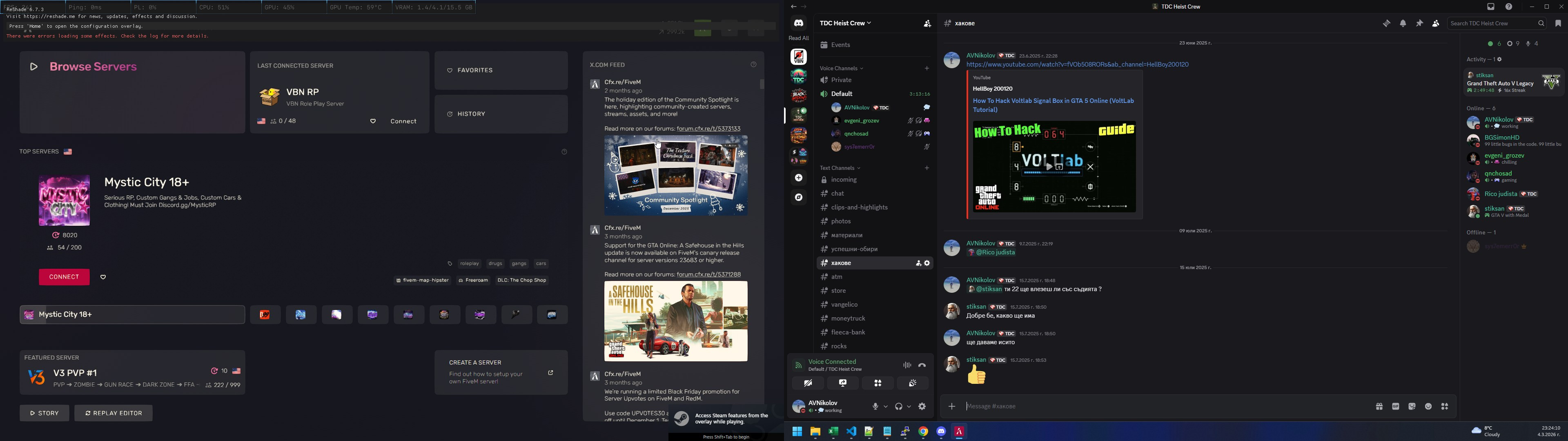
Task: Toggle headphone deafen in Discord user panel
Action: tap(899, 407)
